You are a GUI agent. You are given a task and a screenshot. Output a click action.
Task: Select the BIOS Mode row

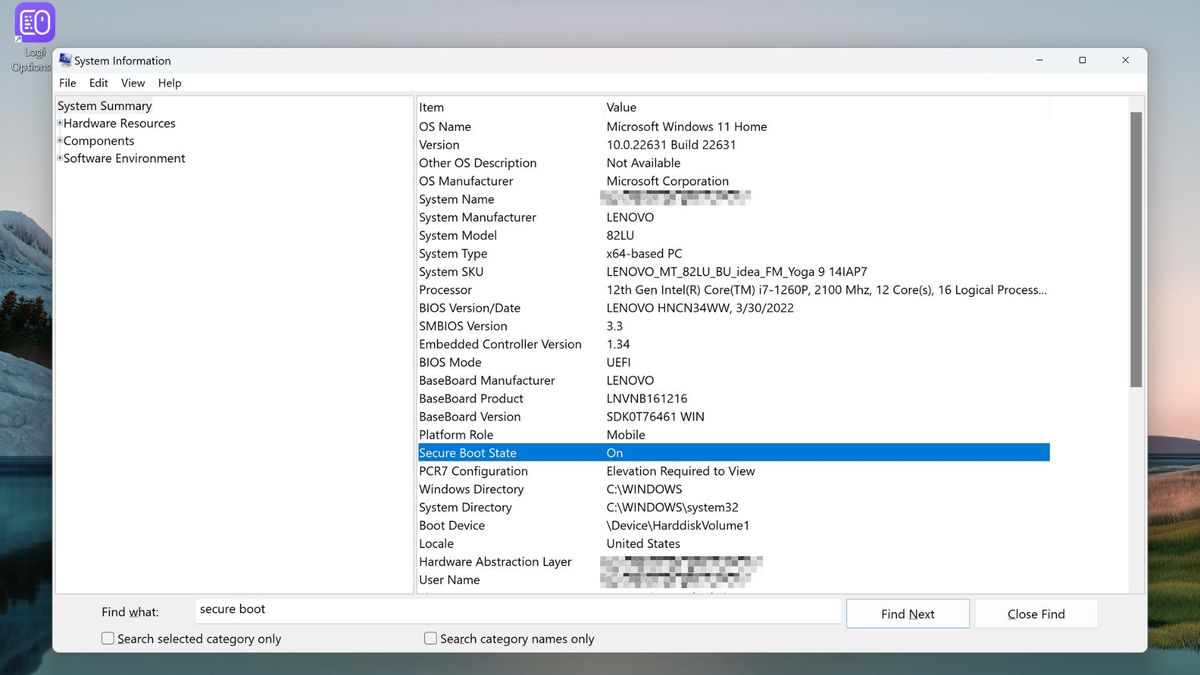point(733,362)
